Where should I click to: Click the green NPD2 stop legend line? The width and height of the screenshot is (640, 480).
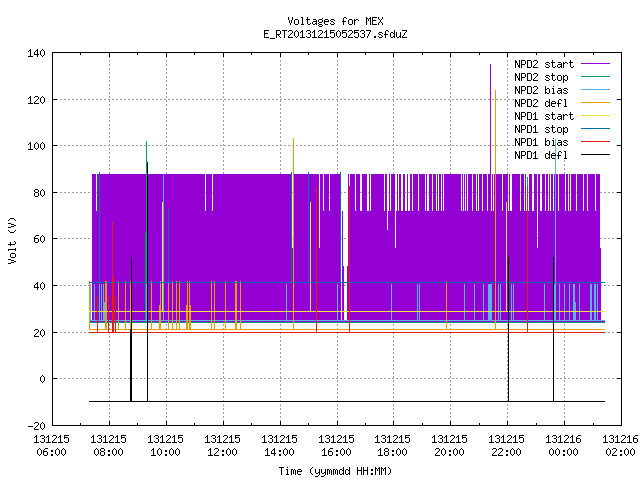[595, 77]
